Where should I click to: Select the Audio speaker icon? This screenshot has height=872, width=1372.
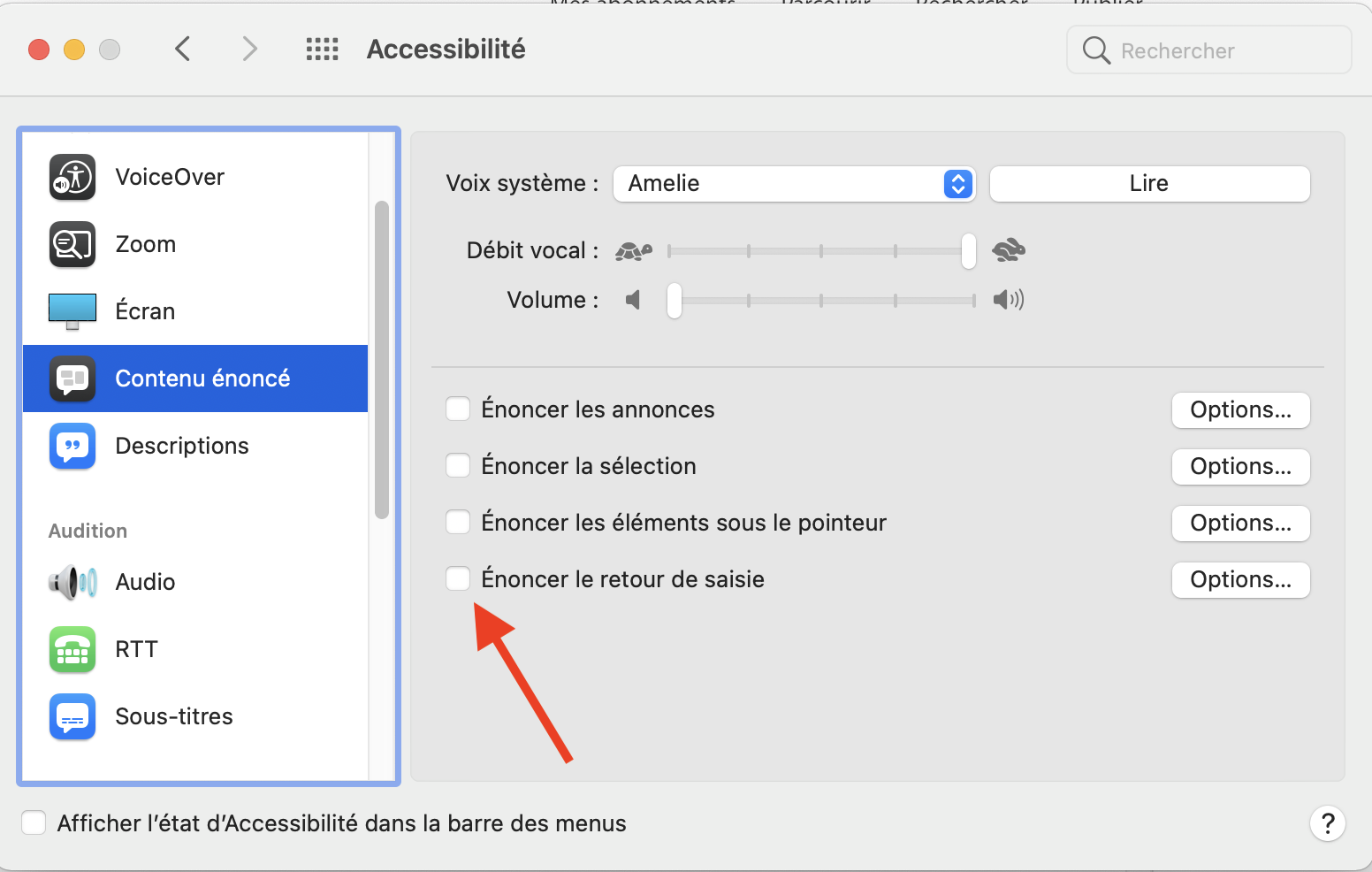tap(72, 582)
